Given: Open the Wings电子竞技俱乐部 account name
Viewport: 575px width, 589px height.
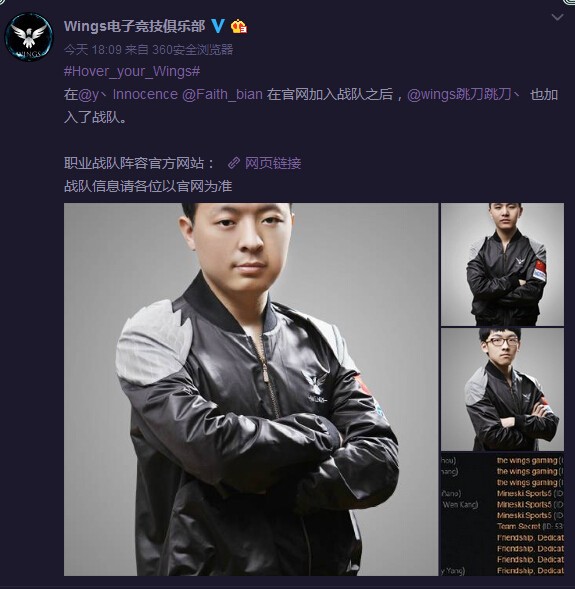Looking at the screenshot, I should 134,26.
